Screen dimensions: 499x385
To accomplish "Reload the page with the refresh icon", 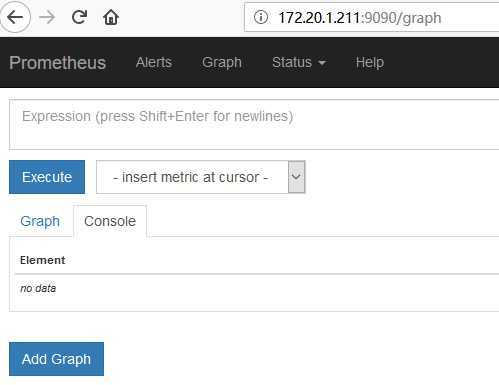I will 79,17.
